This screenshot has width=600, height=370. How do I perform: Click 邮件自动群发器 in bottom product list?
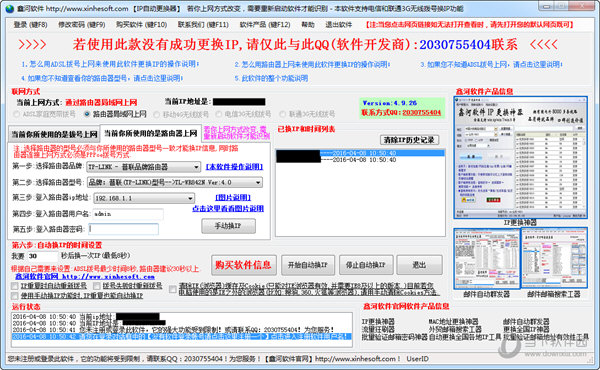[526, 321]
